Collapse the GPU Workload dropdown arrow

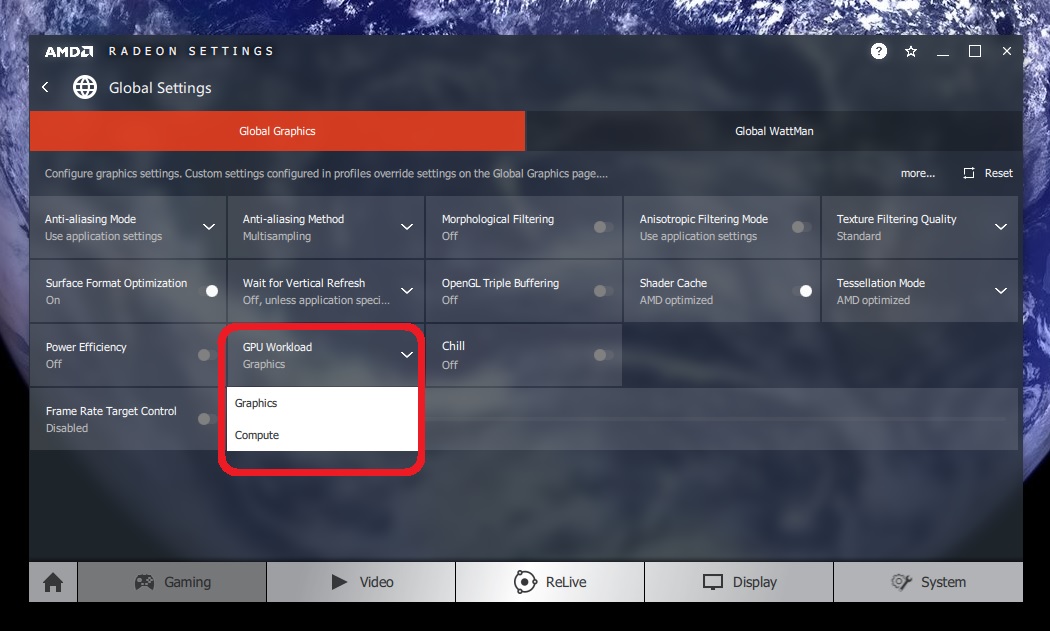click(406, 354)
